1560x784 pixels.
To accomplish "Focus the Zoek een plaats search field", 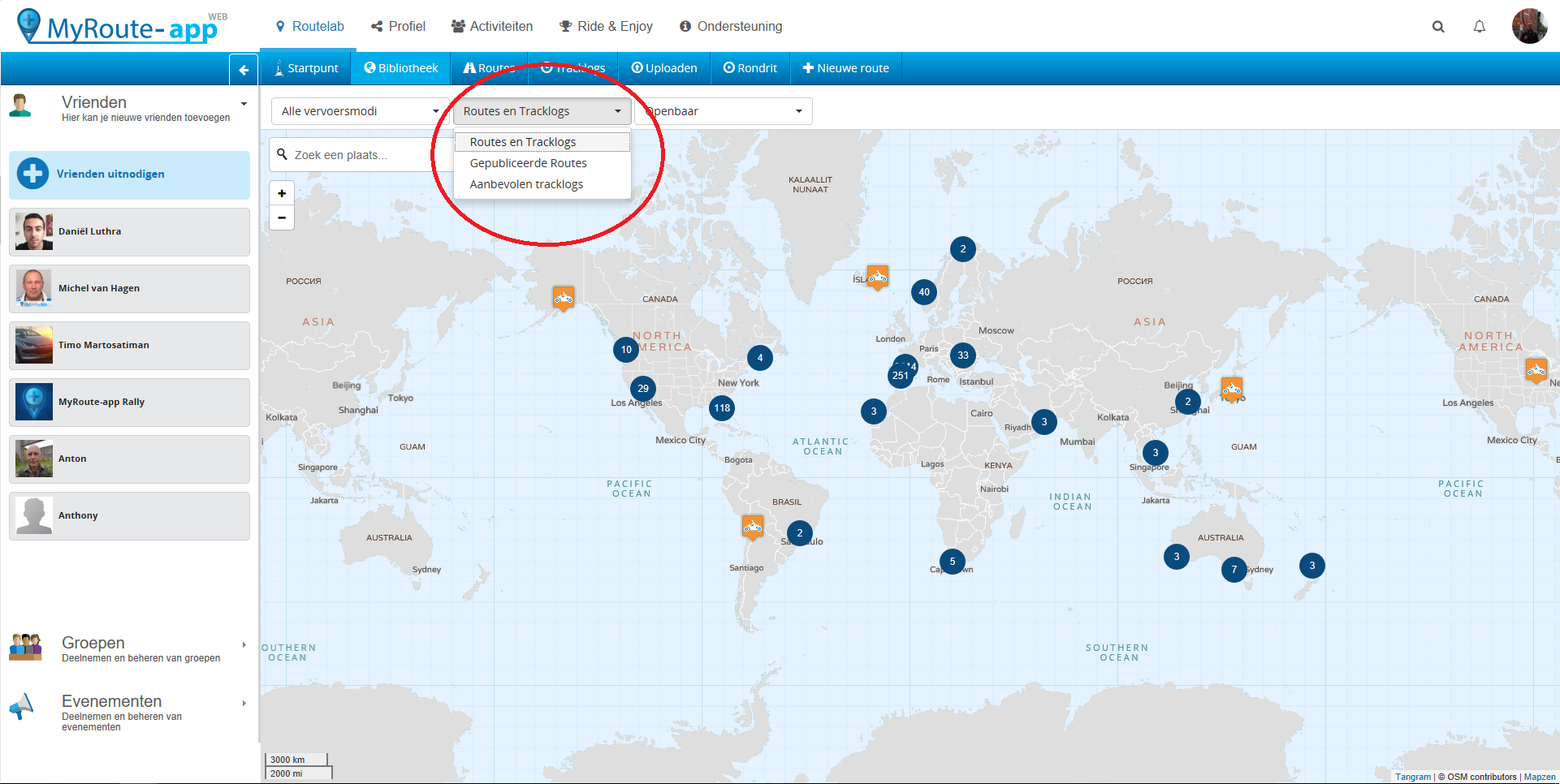I will coord(361,155).
